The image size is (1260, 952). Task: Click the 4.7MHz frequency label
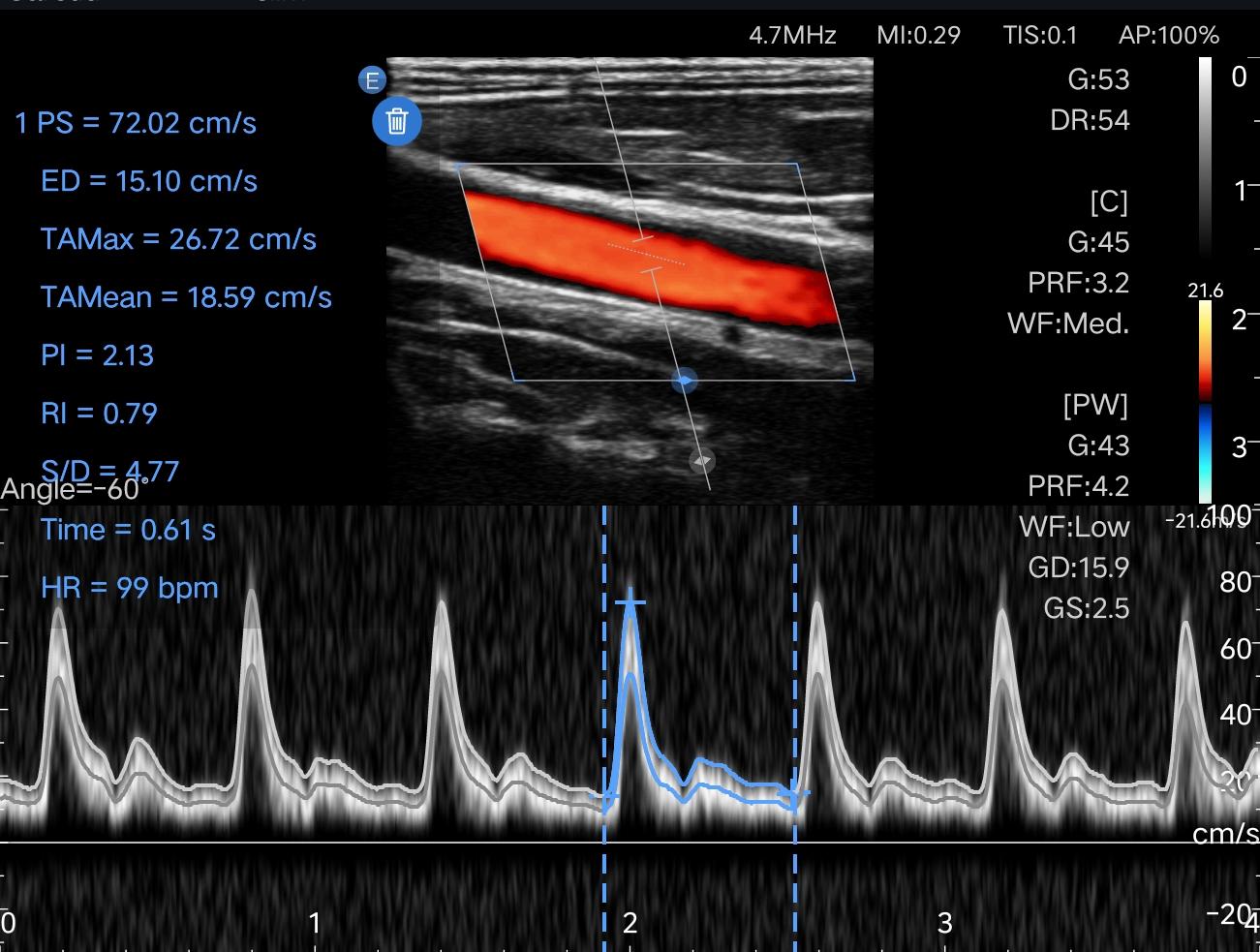[x=792, y=36]
